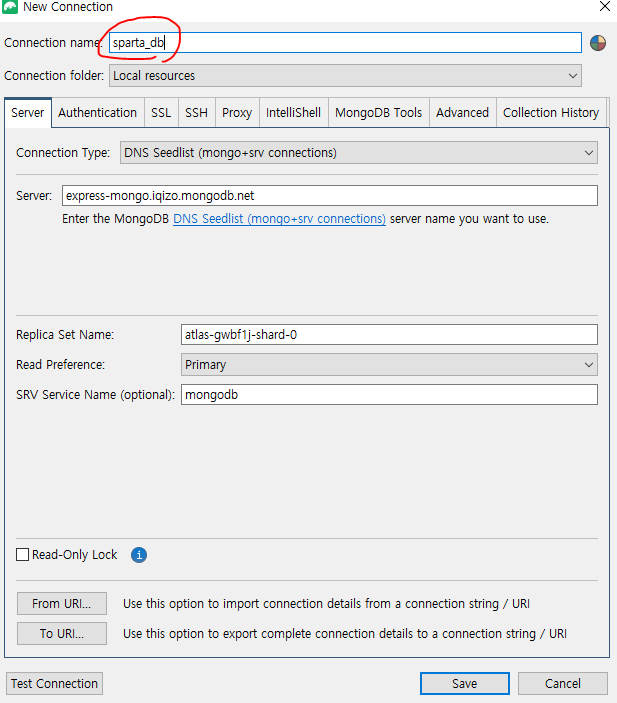Cancel the New Connection dialog
Screen dimensions: 617x703
[563, 683]
